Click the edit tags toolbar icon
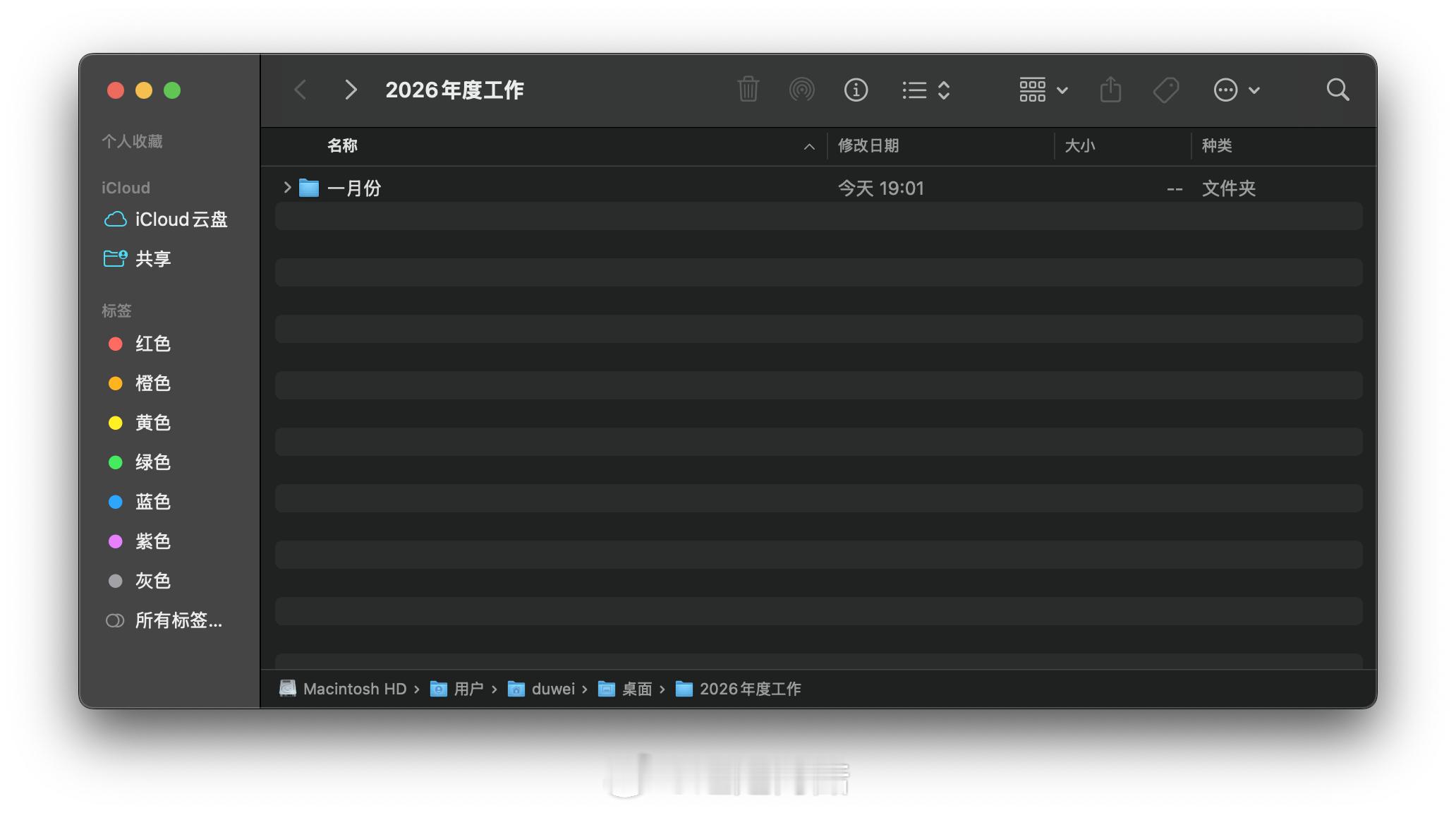Image resolution: width=1456 pixels, height=813 pixels. pos(1165,90)
